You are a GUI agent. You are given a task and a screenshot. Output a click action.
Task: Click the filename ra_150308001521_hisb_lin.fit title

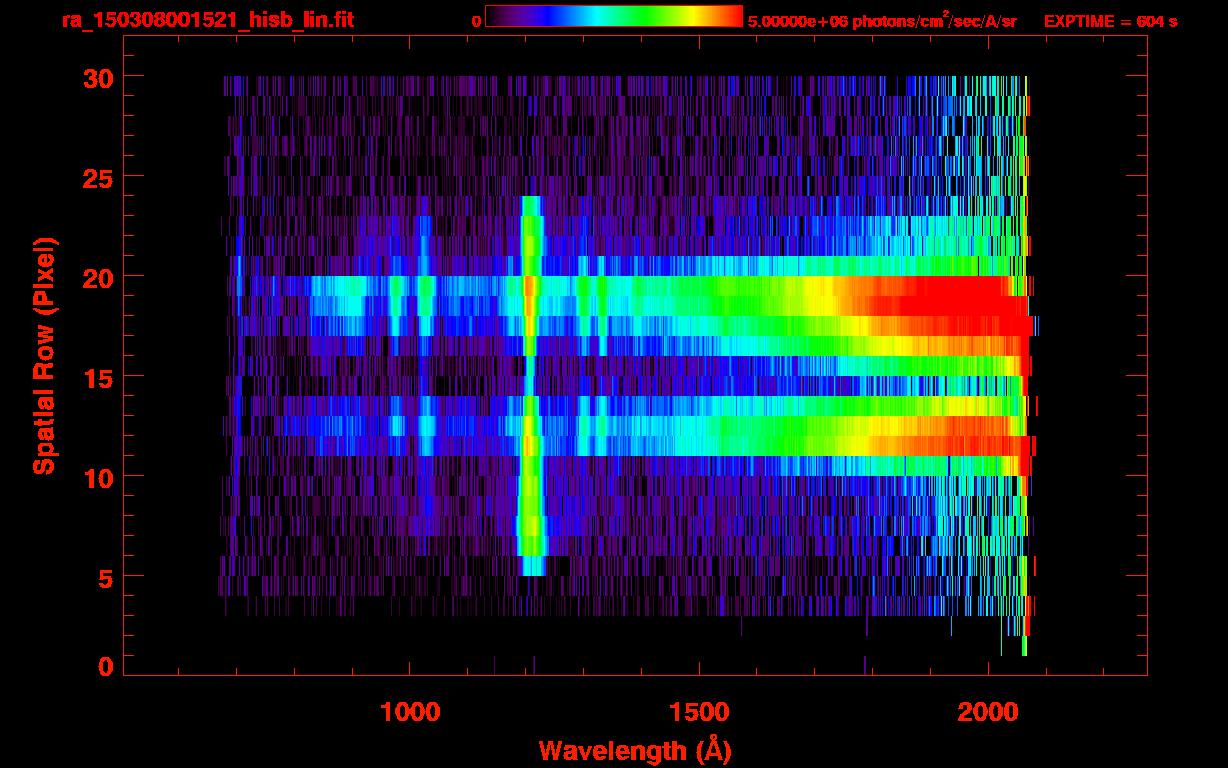coord(207,20)
